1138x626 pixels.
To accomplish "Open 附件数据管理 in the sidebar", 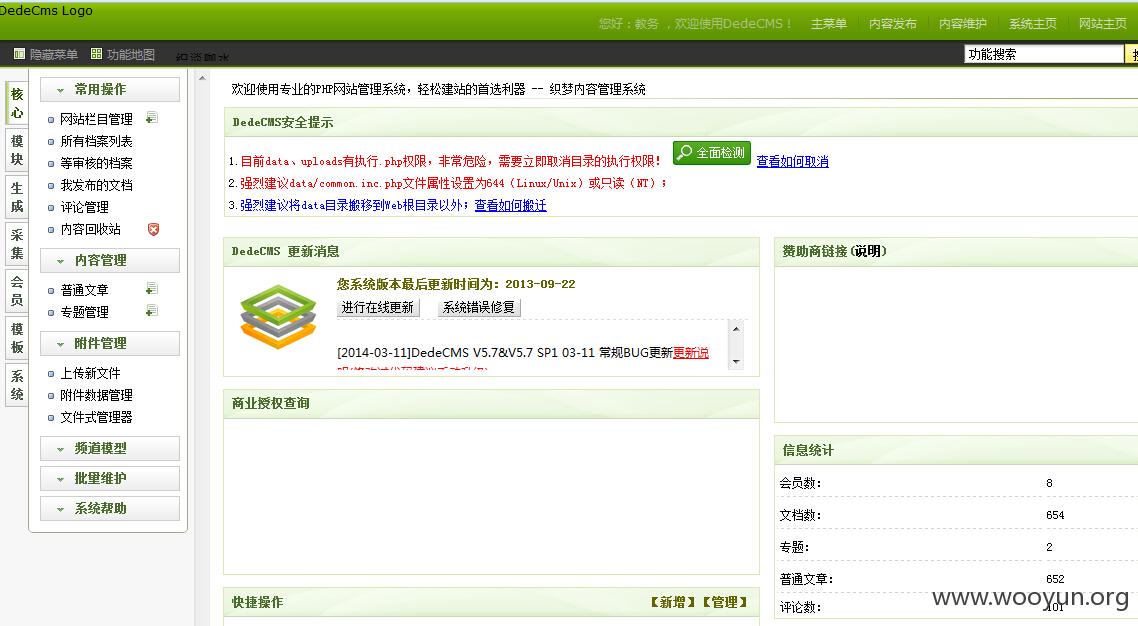I will pos(97,395).
